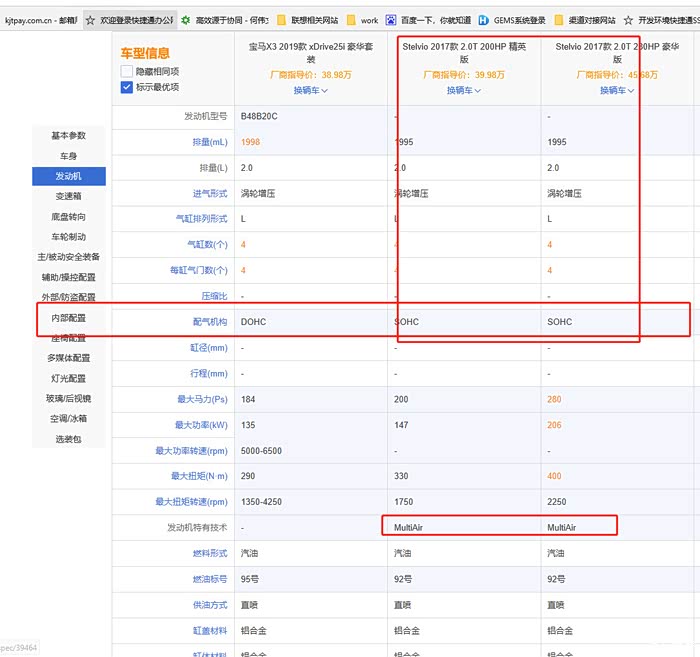The height and width of the screenshot is (657, 700).
Task: Click the GEMS系统登录 bookmark icon
Action: [484, 20]
